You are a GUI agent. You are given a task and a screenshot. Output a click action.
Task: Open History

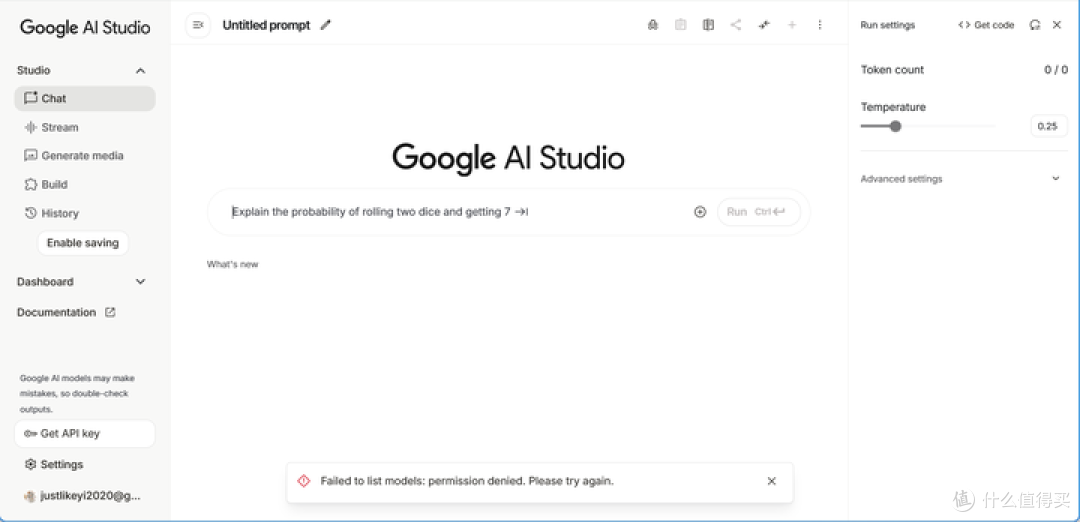85,213
